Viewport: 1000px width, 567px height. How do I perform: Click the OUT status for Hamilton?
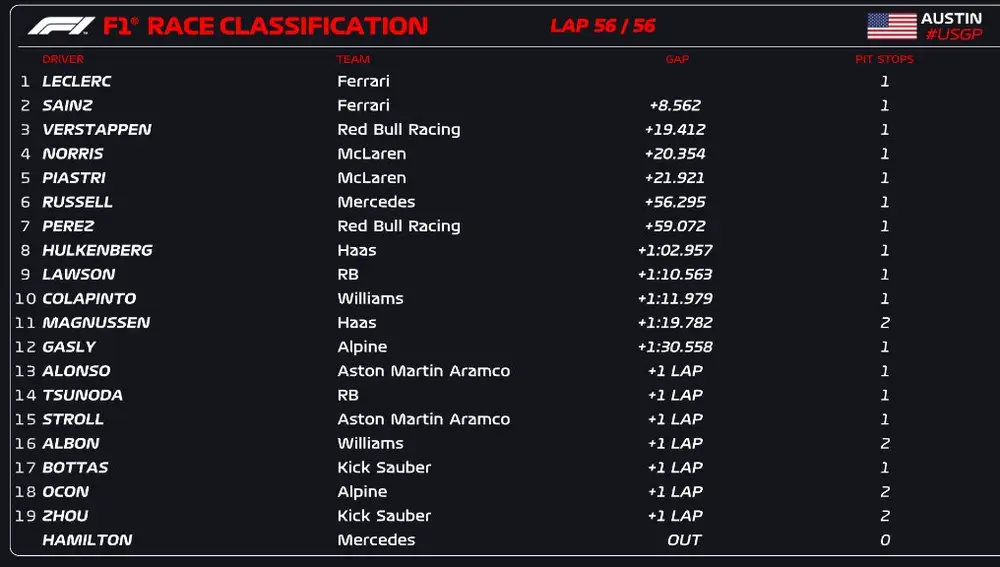tap(684, 540)
